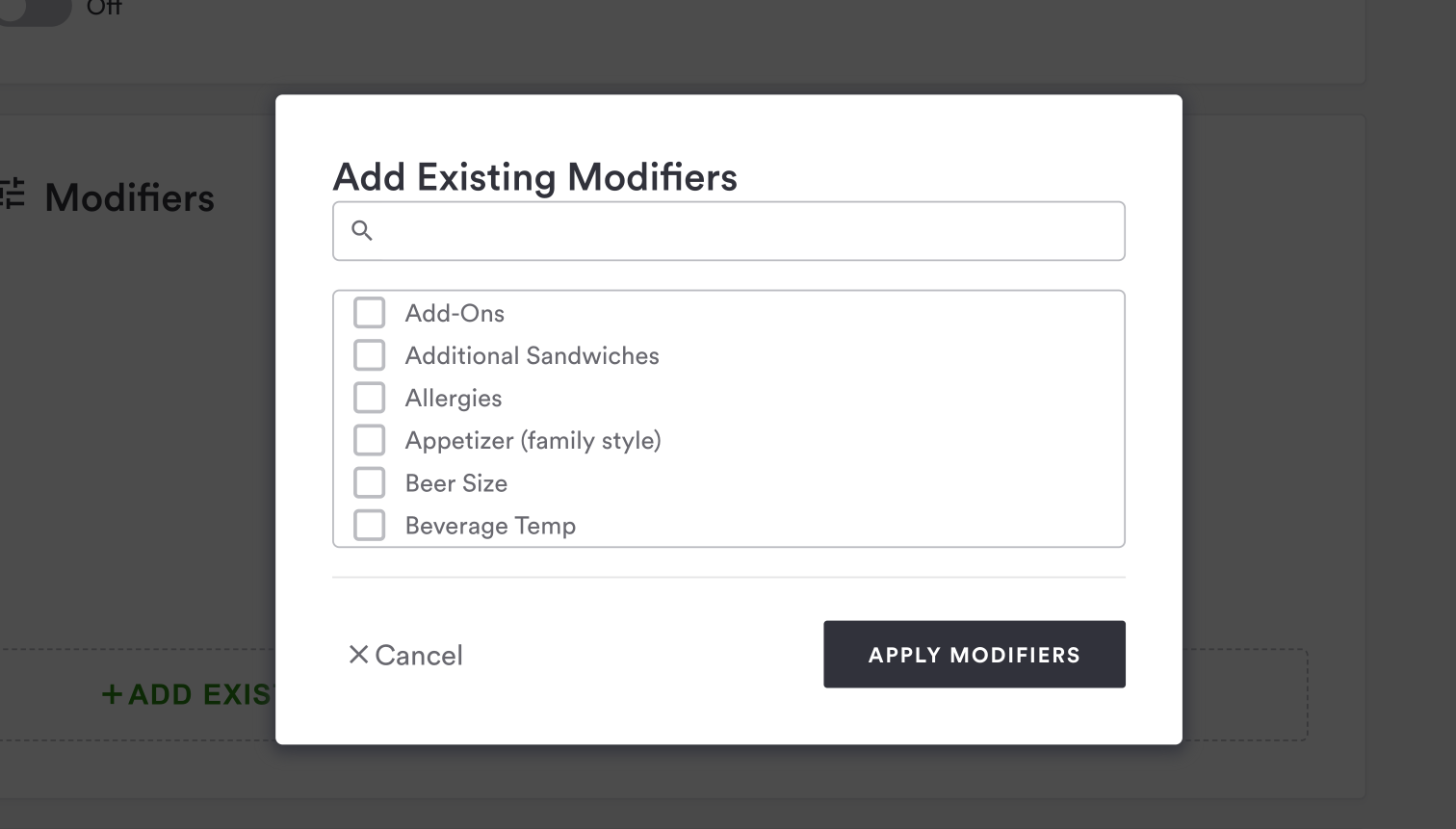Tick the Beverage Temp checkbox
Screen dimensions: 1456x829
click(370, 525)
